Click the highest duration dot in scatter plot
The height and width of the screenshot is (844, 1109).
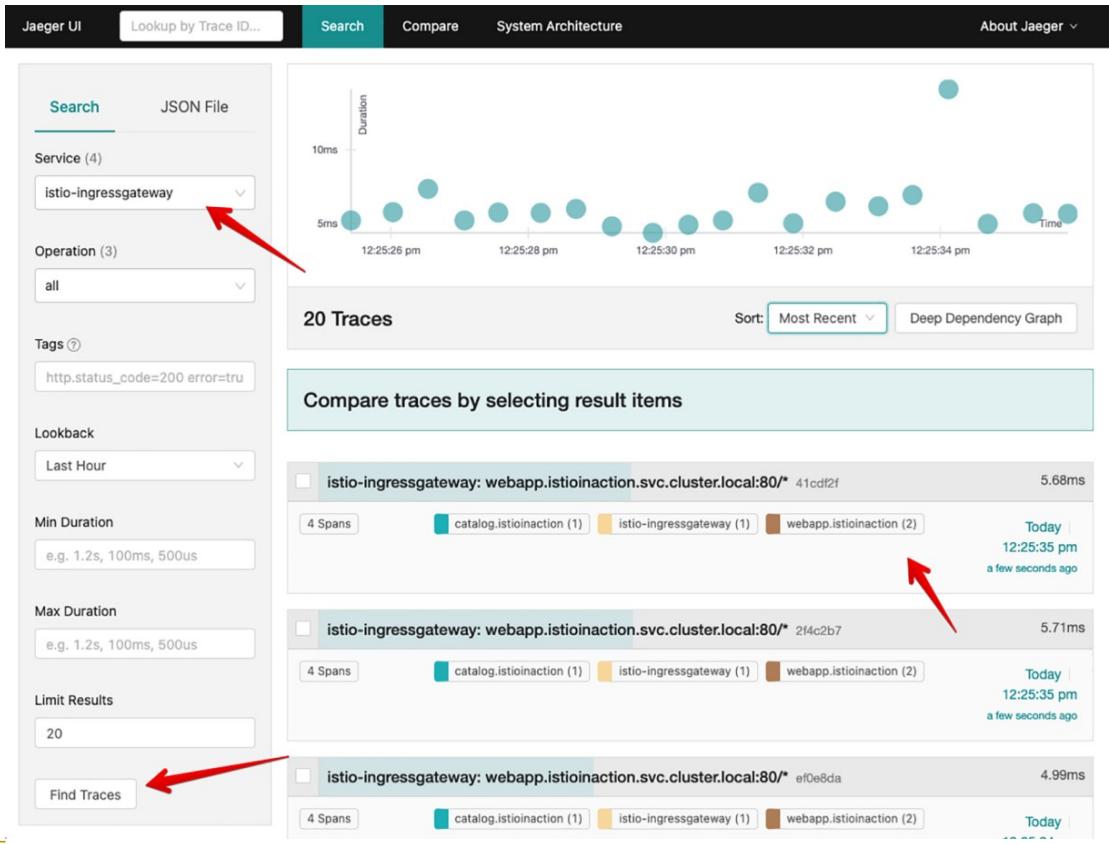[948, 89]
